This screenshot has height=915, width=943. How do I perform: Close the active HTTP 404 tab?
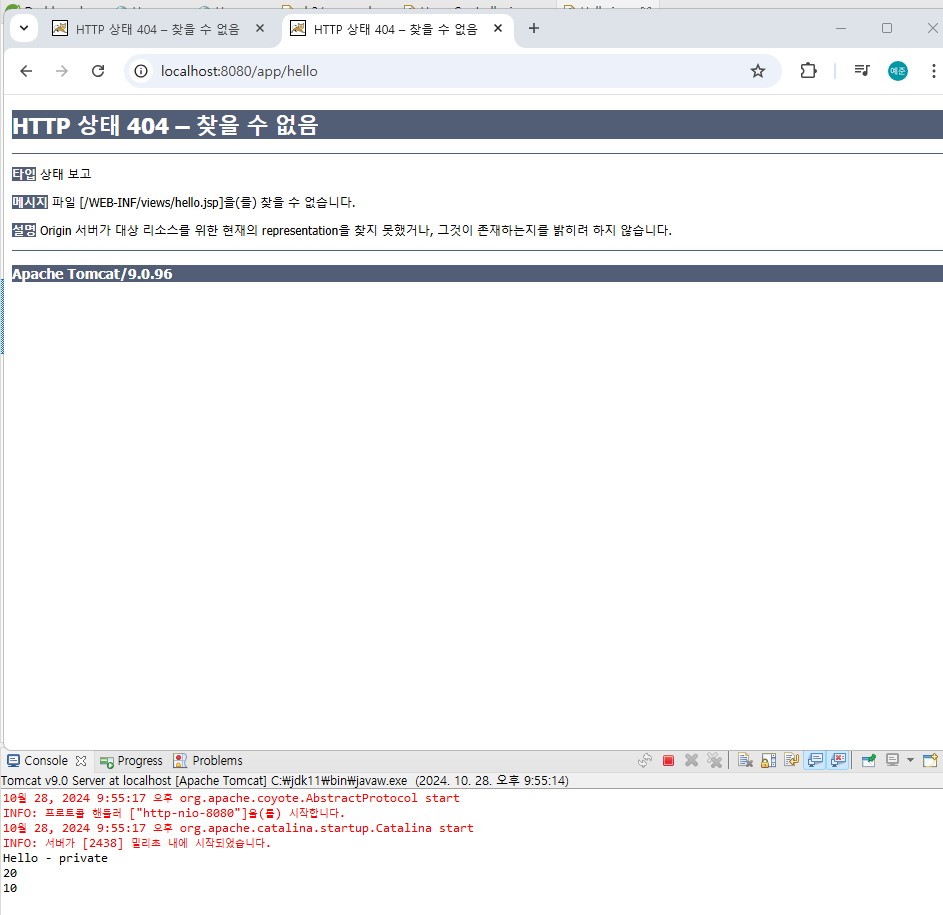tap(498, 28)
